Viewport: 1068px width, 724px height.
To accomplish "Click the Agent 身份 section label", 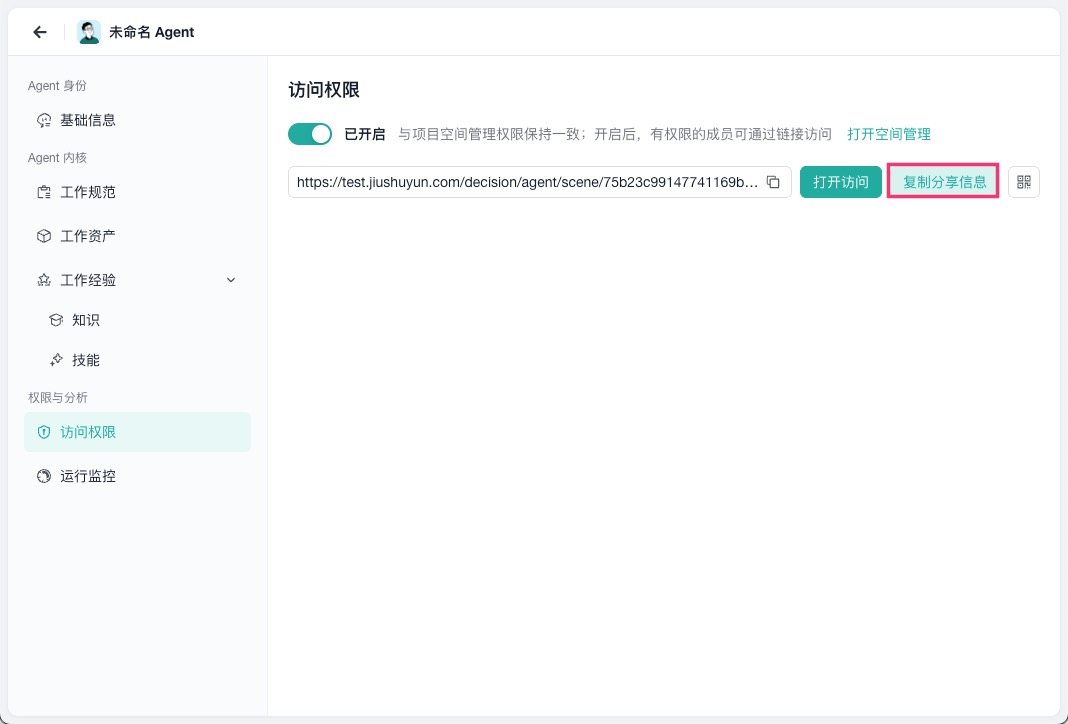I will coord(57,86).
